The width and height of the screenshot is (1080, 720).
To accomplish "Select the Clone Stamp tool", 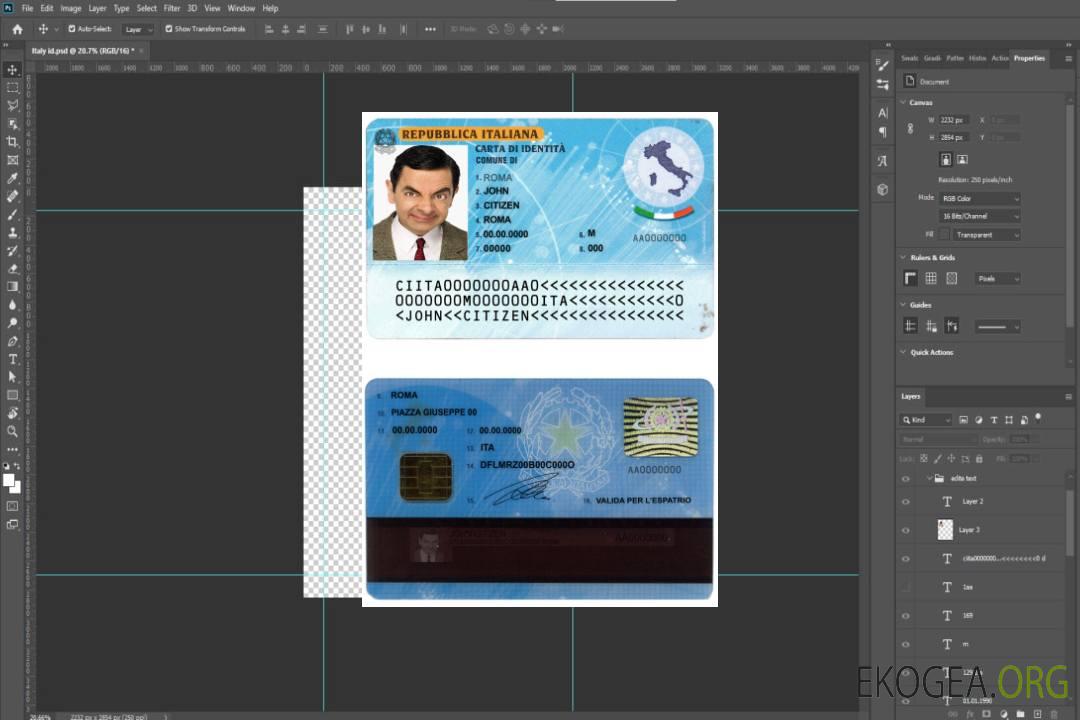I will pyautogui.click(x=12, y=232).
